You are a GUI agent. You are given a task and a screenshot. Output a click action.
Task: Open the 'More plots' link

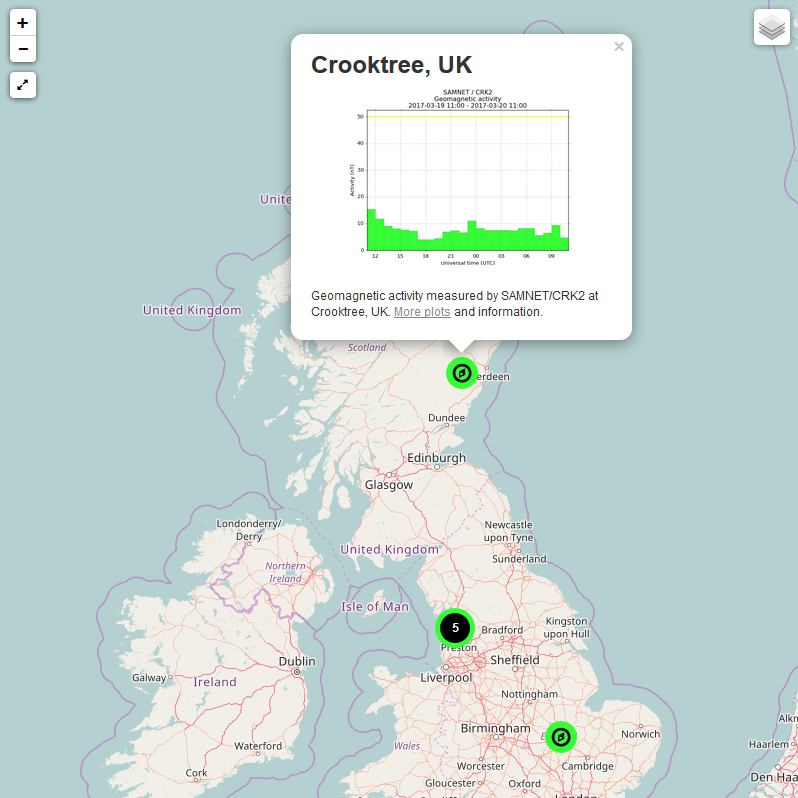[422, 312]
